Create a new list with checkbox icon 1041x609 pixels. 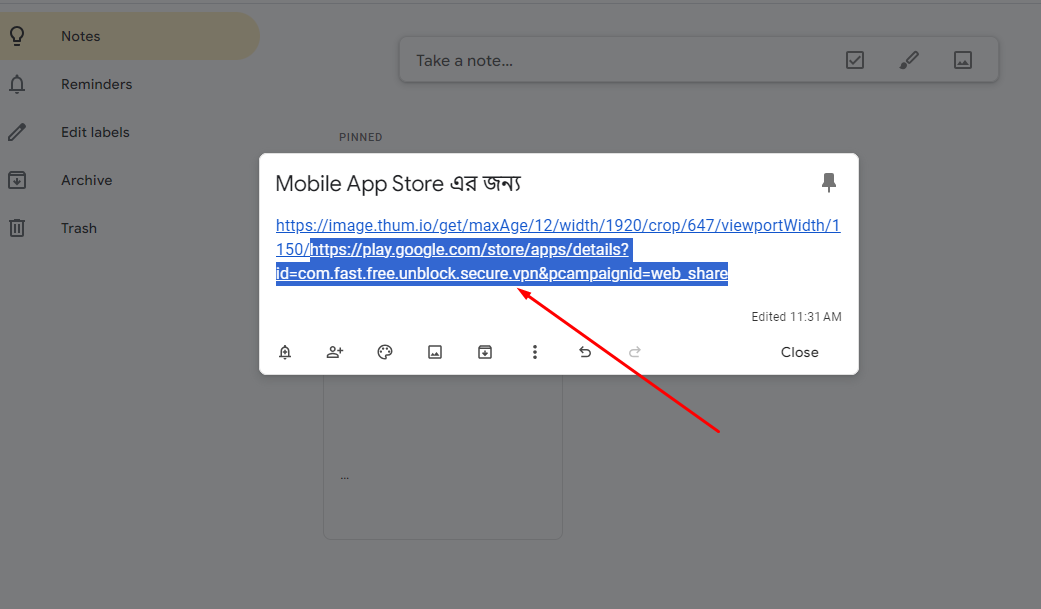(x=855, y=60)
